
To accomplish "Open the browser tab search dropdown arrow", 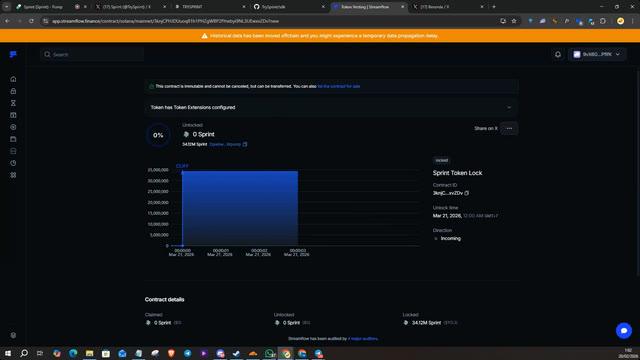I will coord(7,7).
